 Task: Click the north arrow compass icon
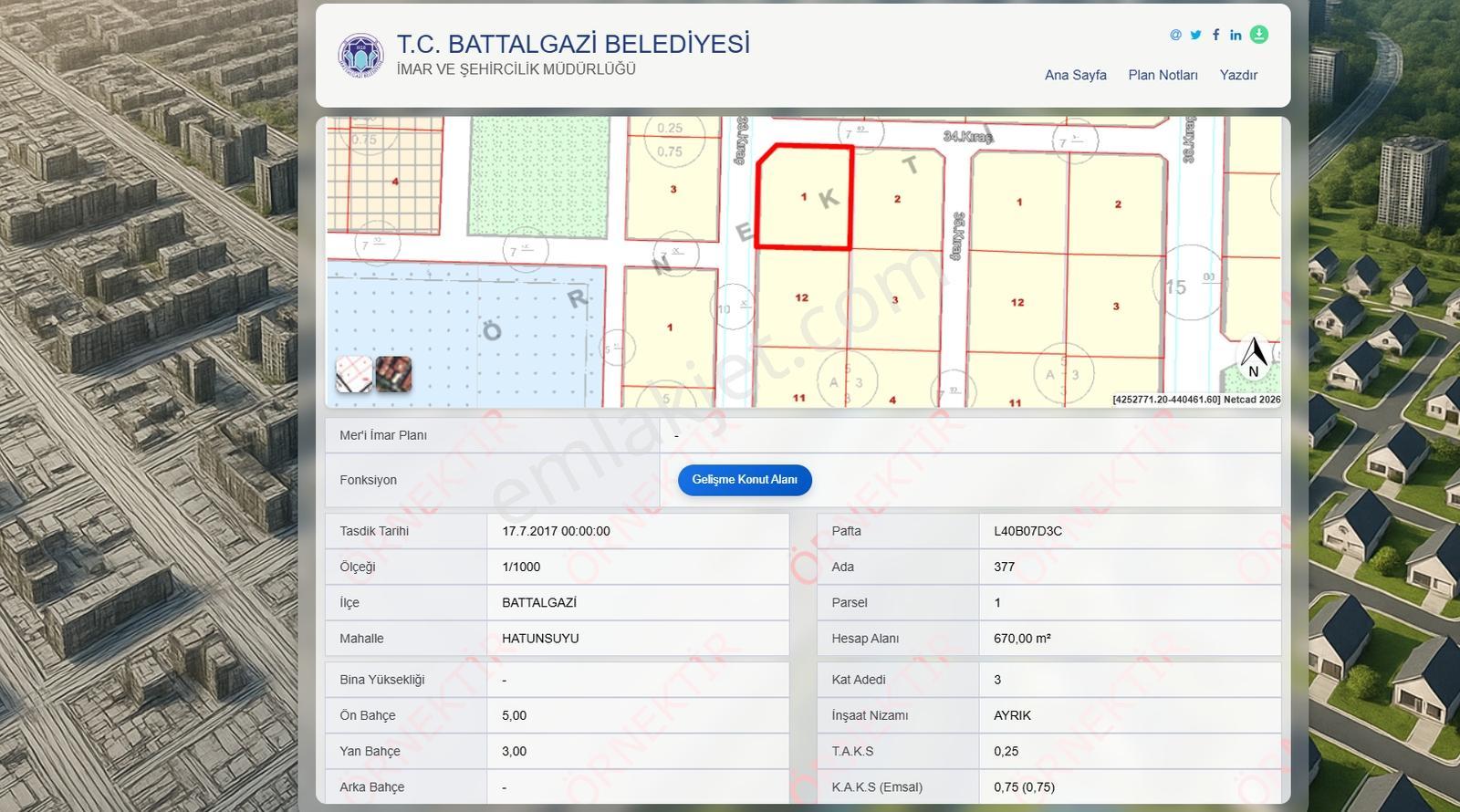click(1254, 358)
